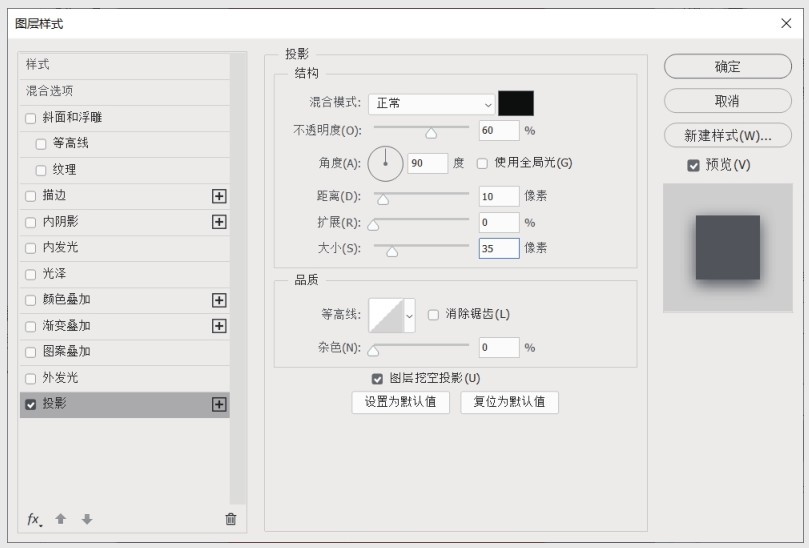Click the 杂色 slider handle
Image resolution: width=809 pixels, height=548 pixels.
click(373, 351)
